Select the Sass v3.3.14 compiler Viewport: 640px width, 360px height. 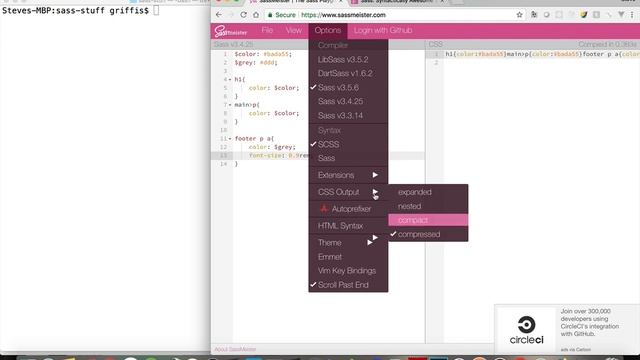pyautogui.click(x=348, y=116)
